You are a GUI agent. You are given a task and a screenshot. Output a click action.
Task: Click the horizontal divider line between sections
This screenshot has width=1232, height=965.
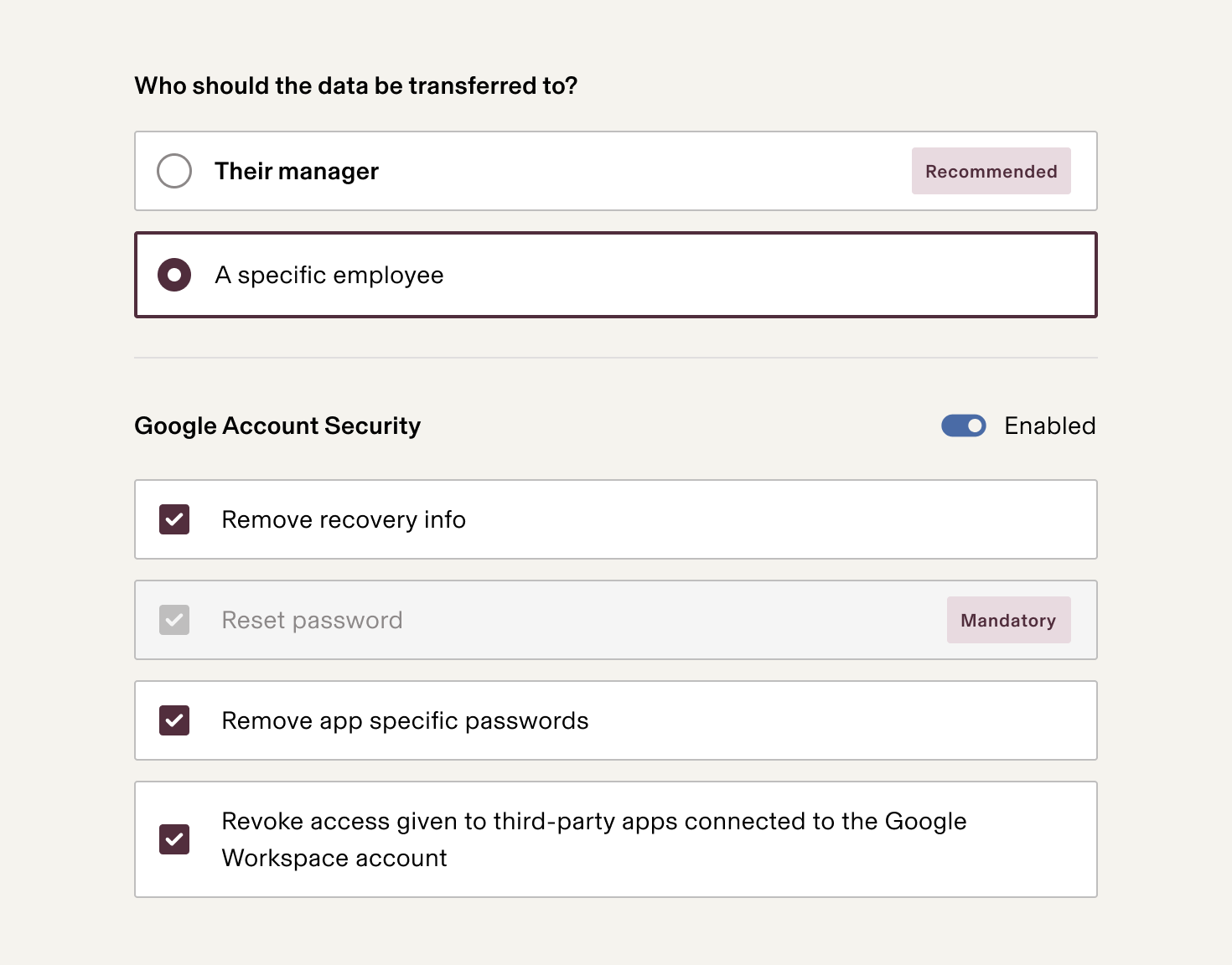point(616,358)
